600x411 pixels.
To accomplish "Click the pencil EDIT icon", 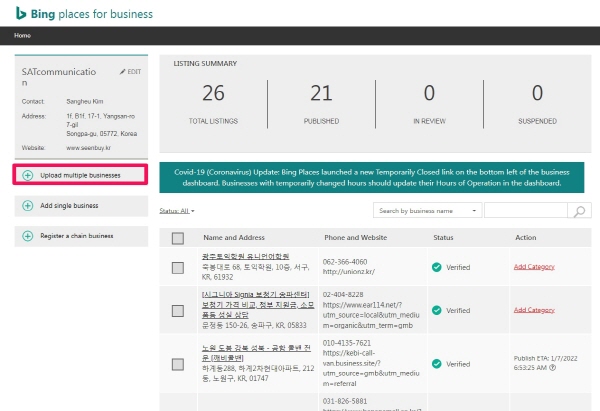I will (122, 72).
